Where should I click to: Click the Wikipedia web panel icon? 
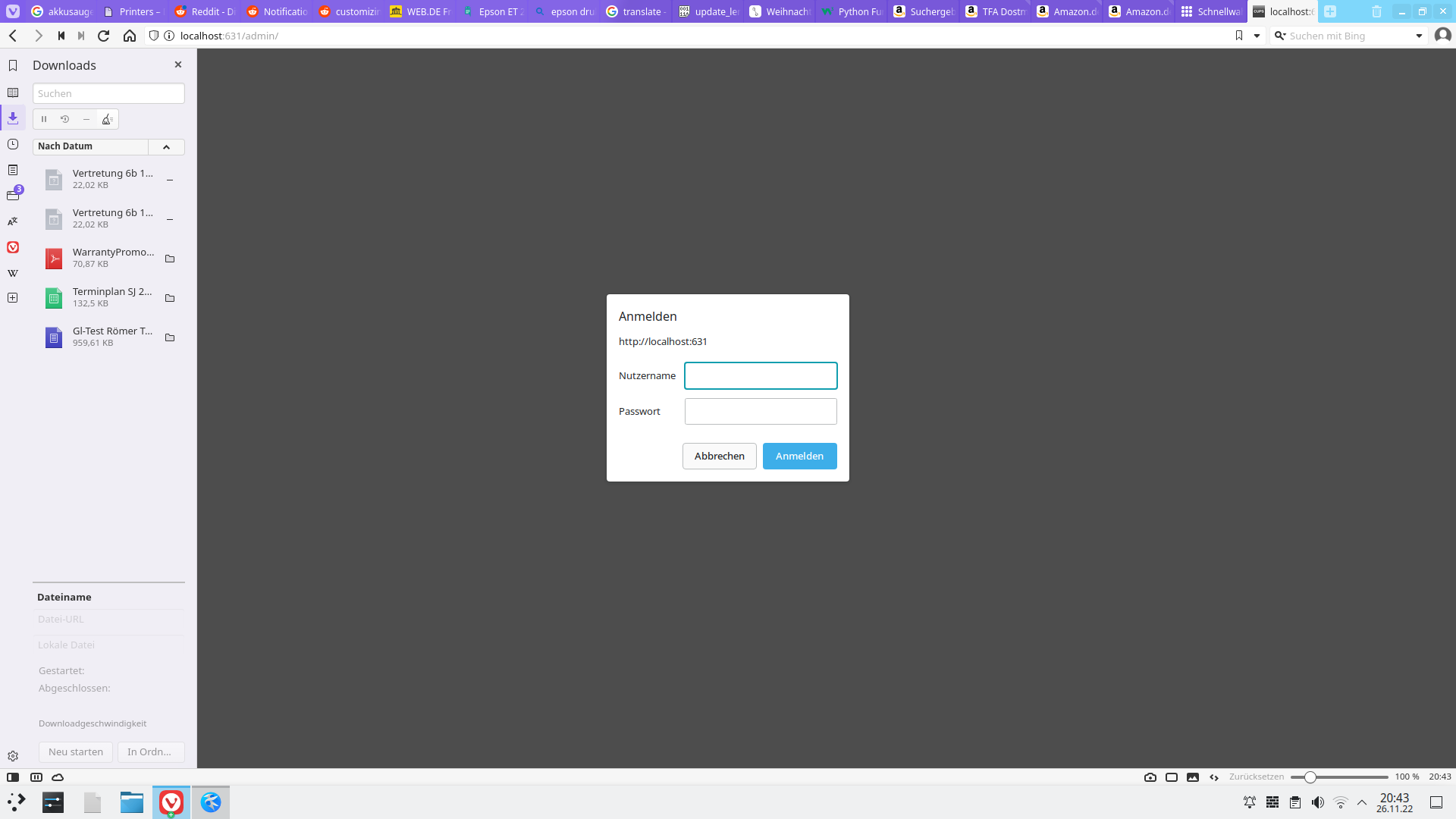(x=13, y=273)
